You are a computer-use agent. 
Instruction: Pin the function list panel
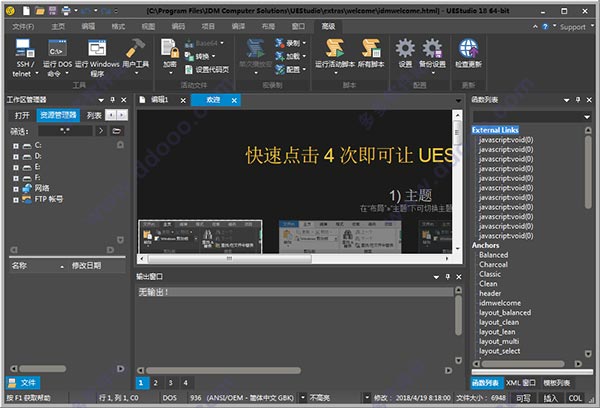point(578,100)
